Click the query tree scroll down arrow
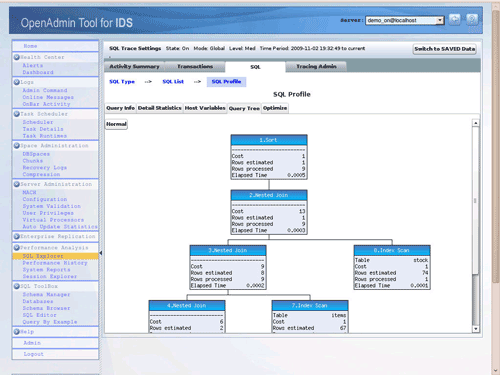This screenshot has width=500, height=375. (x=476, y=329)
